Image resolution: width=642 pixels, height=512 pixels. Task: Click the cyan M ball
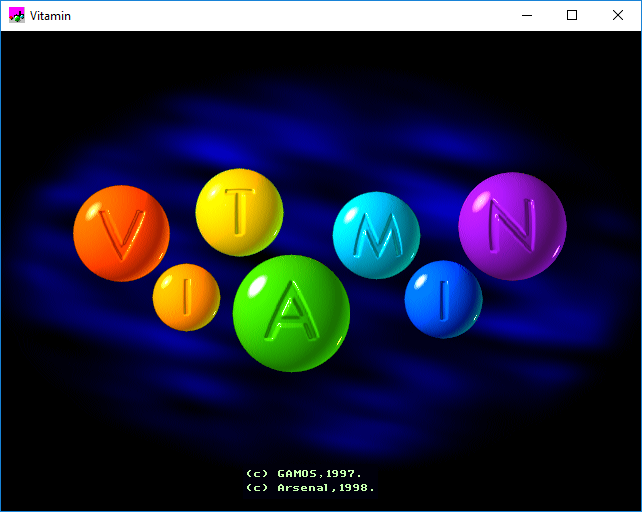click(375, 235)
